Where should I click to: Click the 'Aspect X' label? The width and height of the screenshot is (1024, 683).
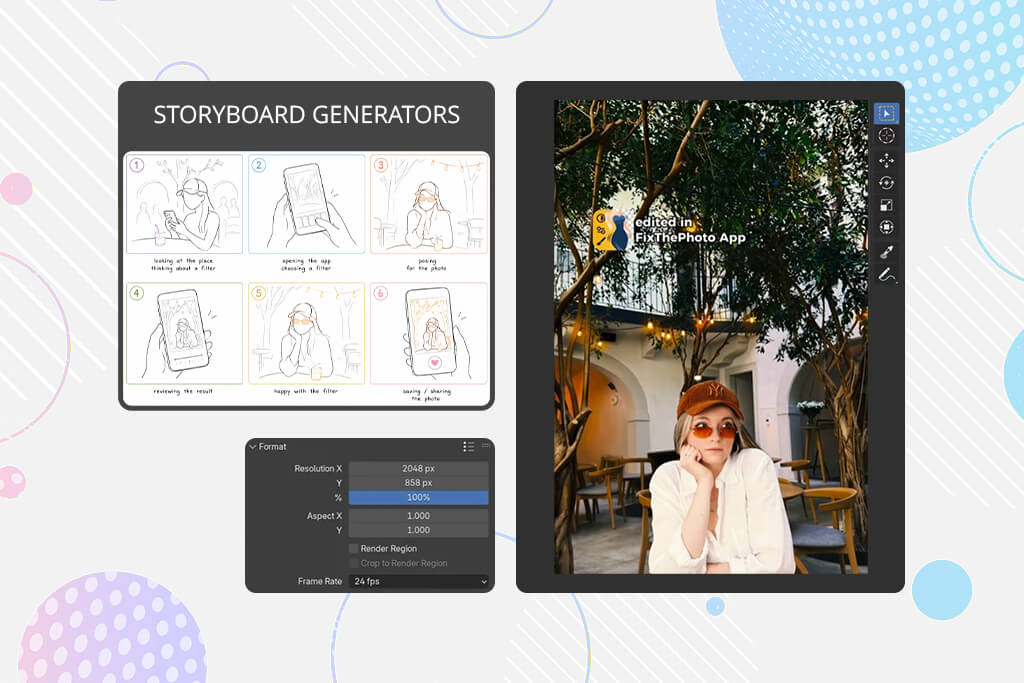point(325,516)
